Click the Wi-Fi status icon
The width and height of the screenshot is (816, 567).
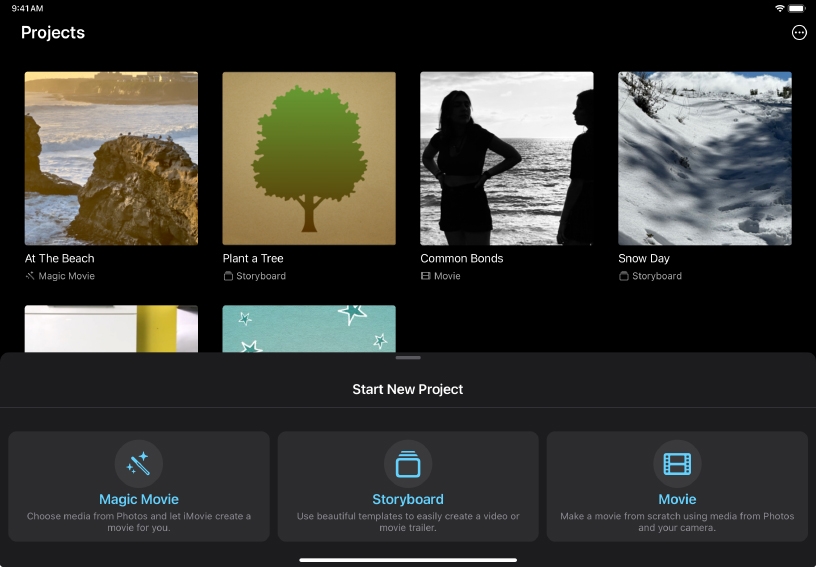coord(780,8)
